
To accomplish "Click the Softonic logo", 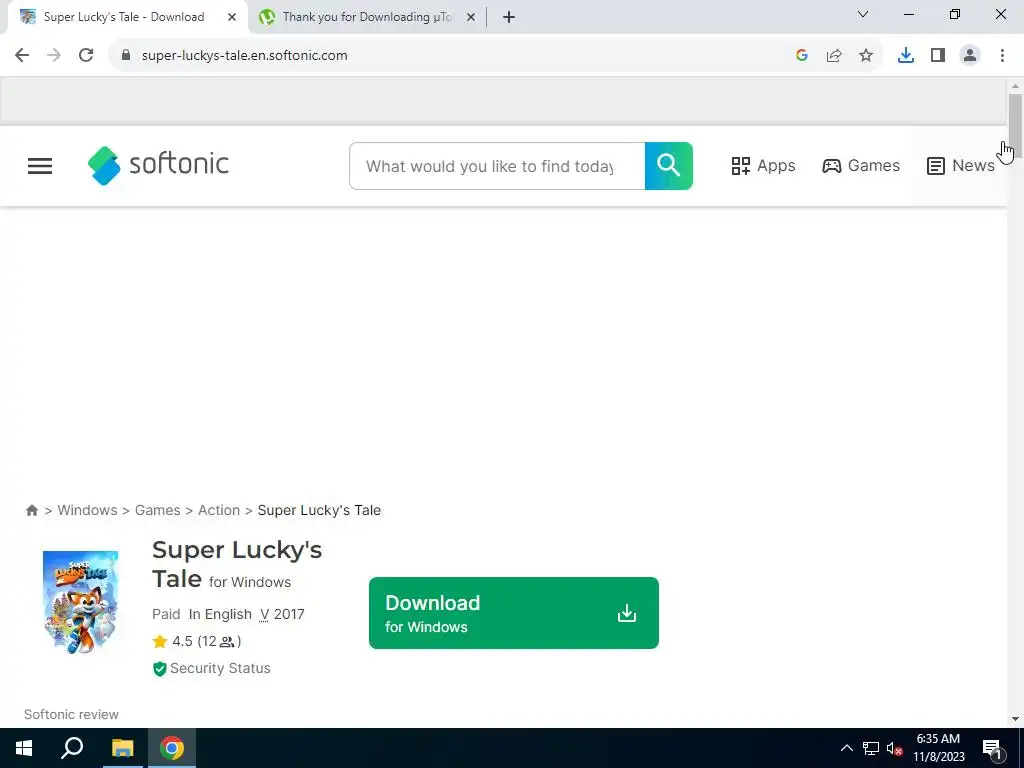I will 158,165.
